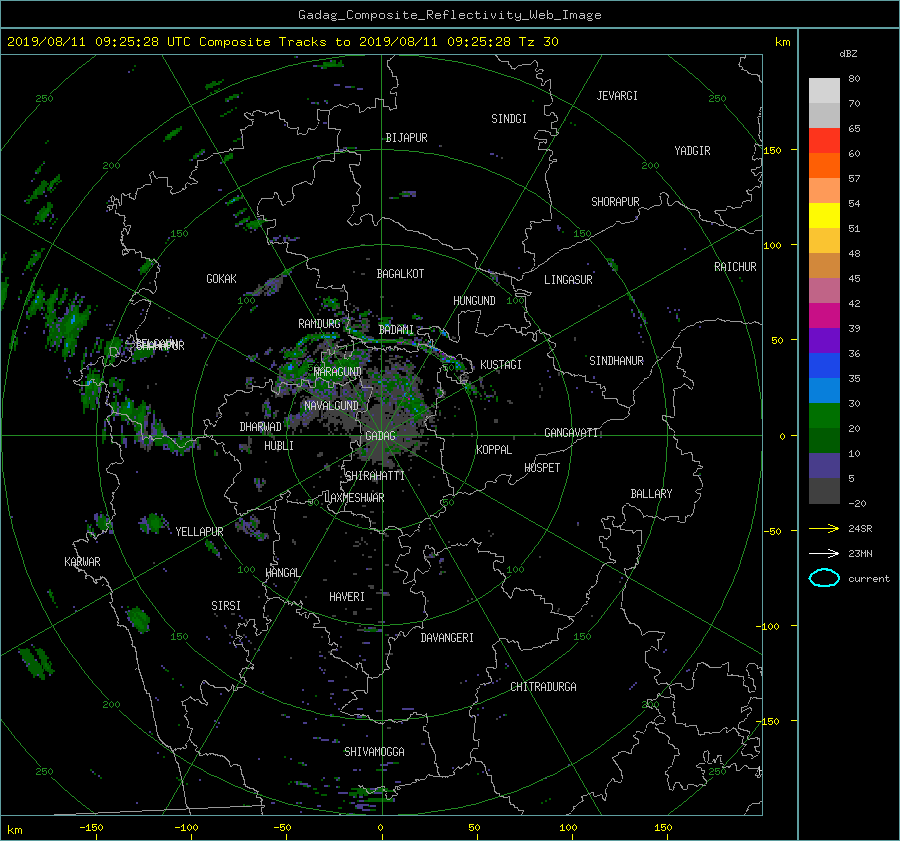Click the -150 tick on bottom axis

point(91,828)
